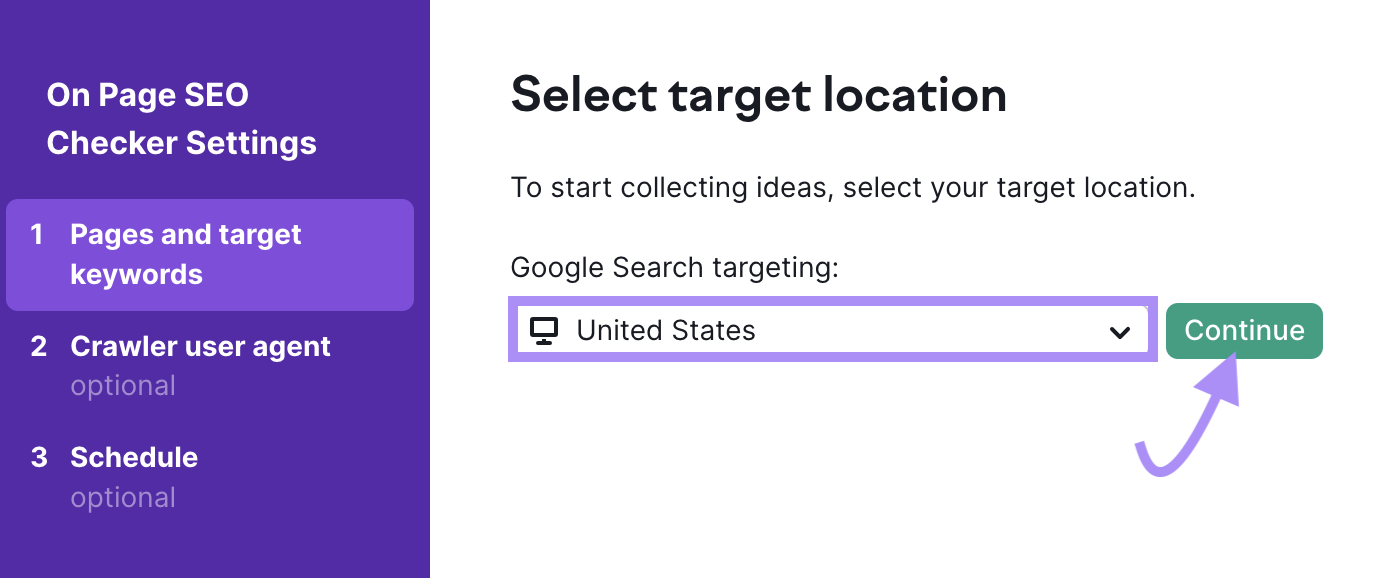This screenshot has height=578, width=1394.
Task: Click the green Continue button
Action: coord(1244,331)
